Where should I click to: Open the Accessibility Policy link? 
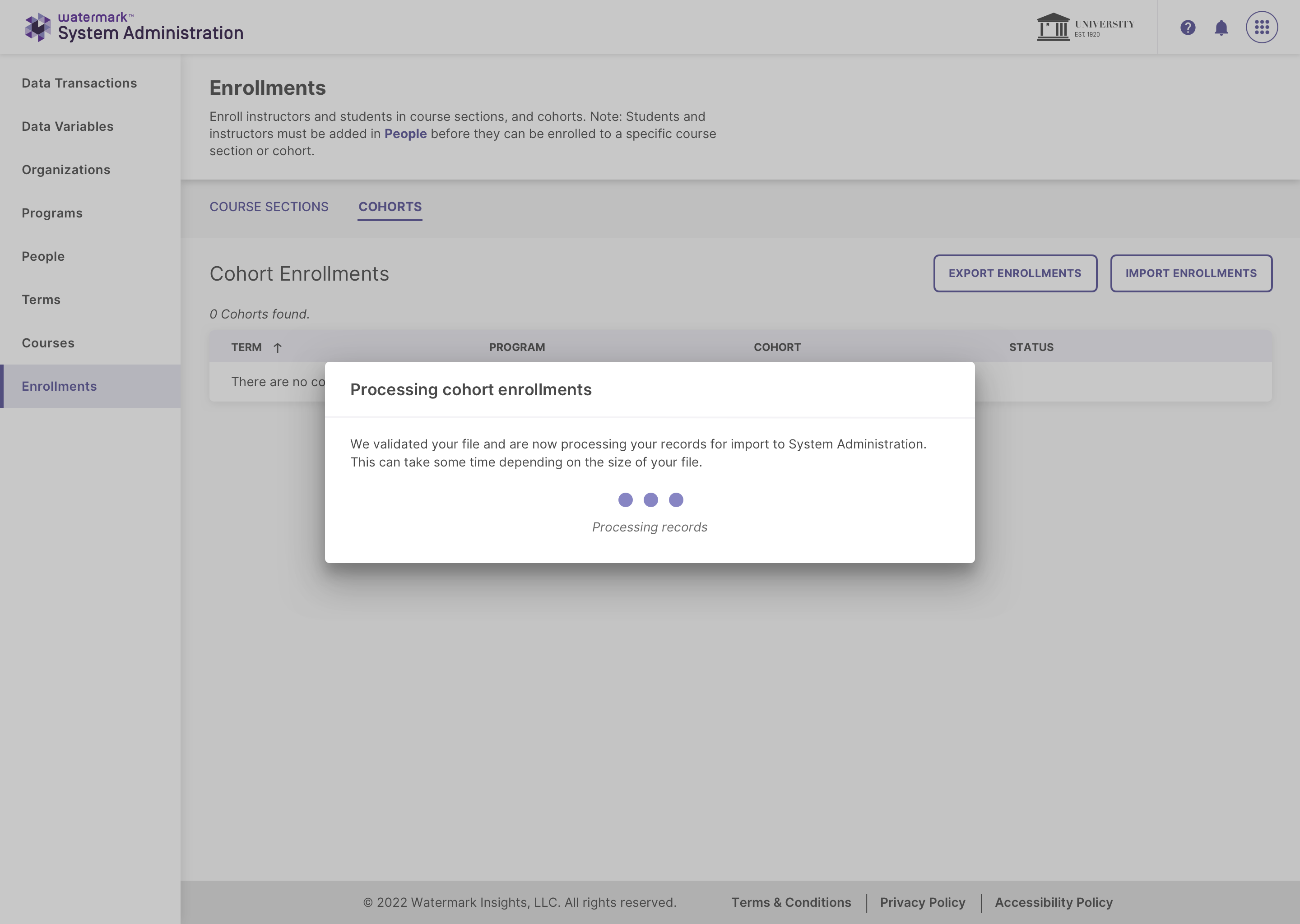[x=1053, y=902]
